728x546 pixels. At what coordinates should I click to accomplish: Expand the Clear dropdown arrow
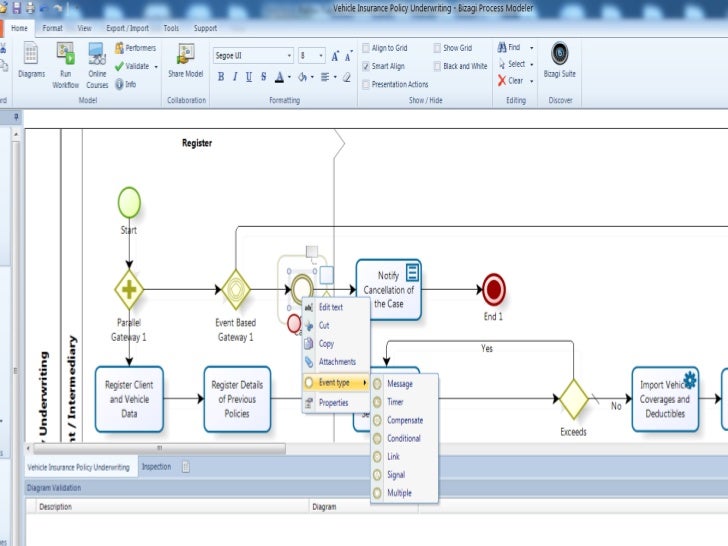pos(532,81)
